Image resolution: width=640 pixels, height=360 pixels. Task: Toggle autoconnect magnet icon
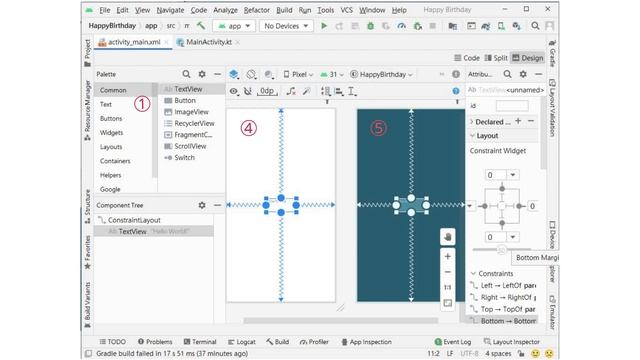pos(248,91)
